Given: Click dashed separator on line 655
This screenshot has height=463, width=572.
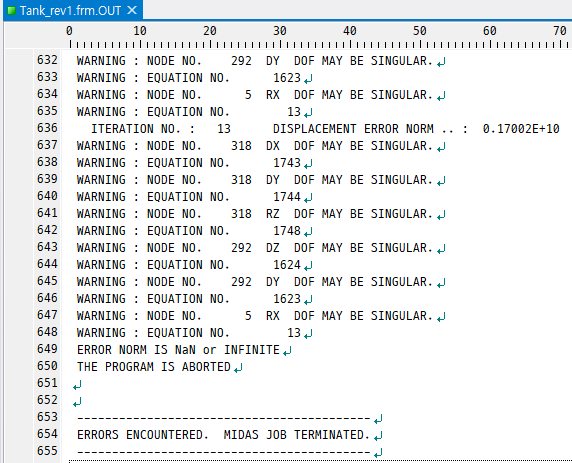Looking at the screenshot, I should 224,452.
